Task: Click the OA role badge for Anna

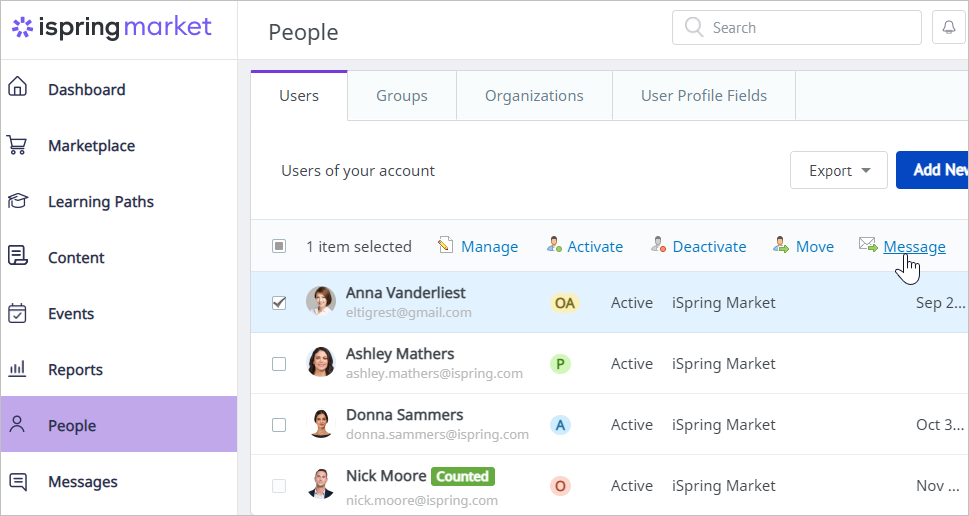Action: [565, 303]
